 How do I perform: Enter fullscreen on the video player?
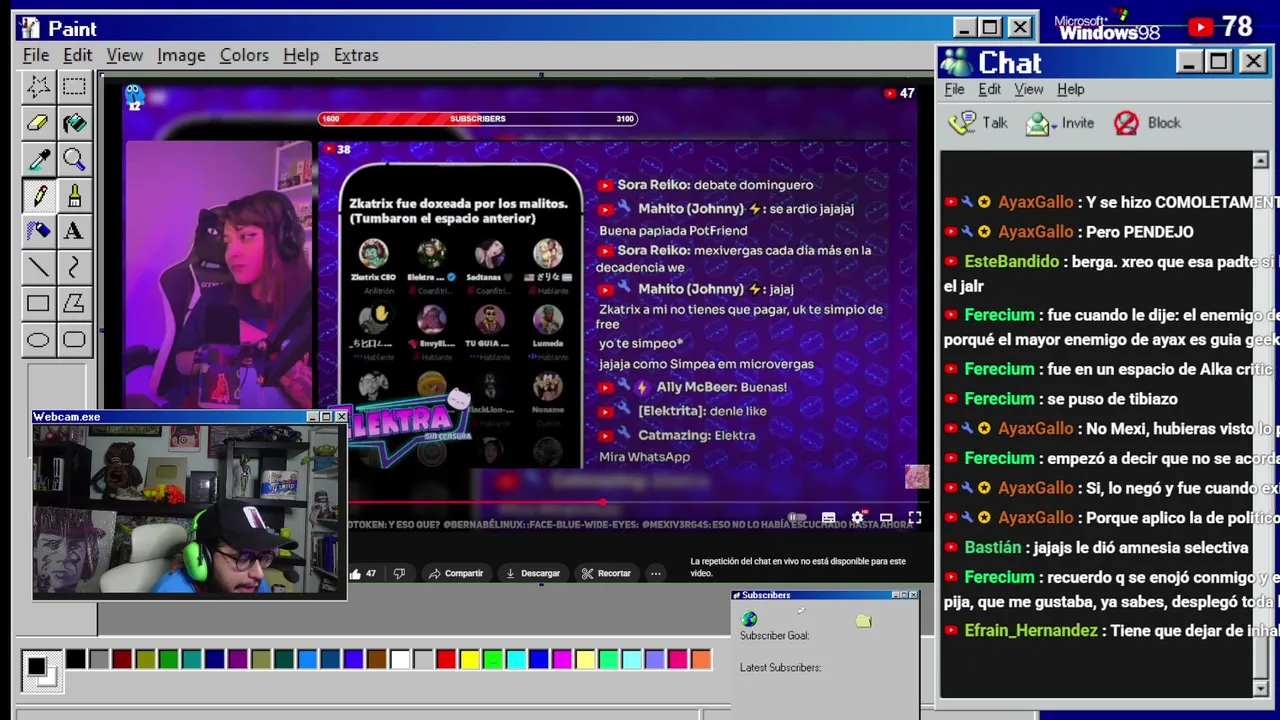pyautogui.click(x=914, y=518)
